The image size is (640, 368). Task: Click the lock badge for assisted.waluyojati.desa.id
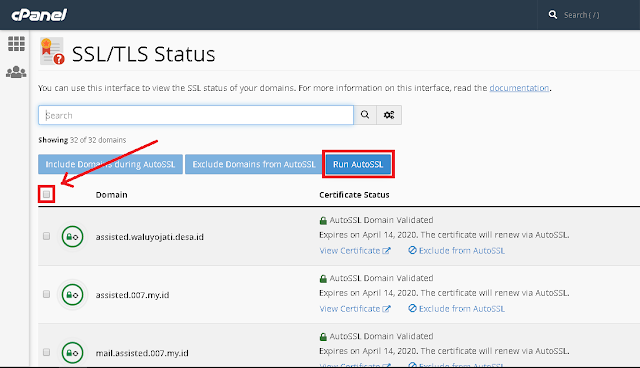(x=72, y=237)
